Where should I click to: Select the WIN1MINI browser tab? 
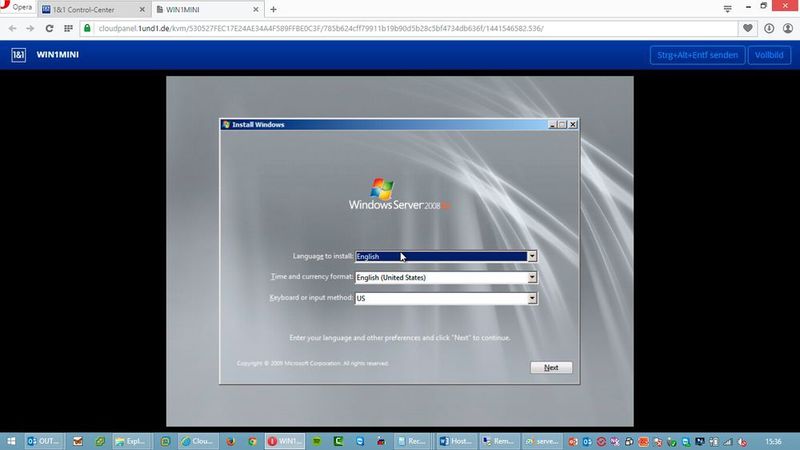pyautogui.click(x=207, y=9)
